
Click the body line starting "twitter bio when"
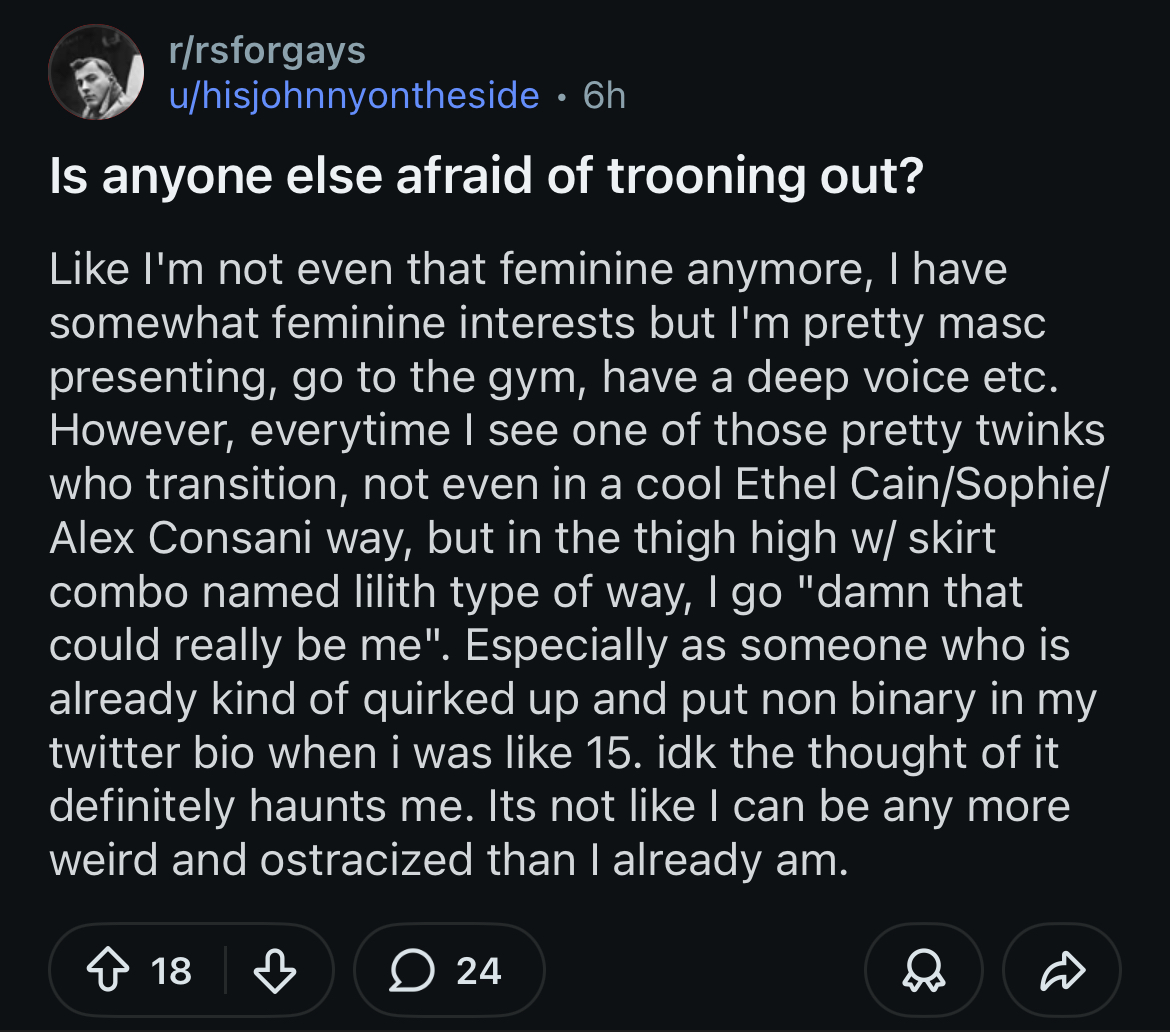click(x=553, y=753)
